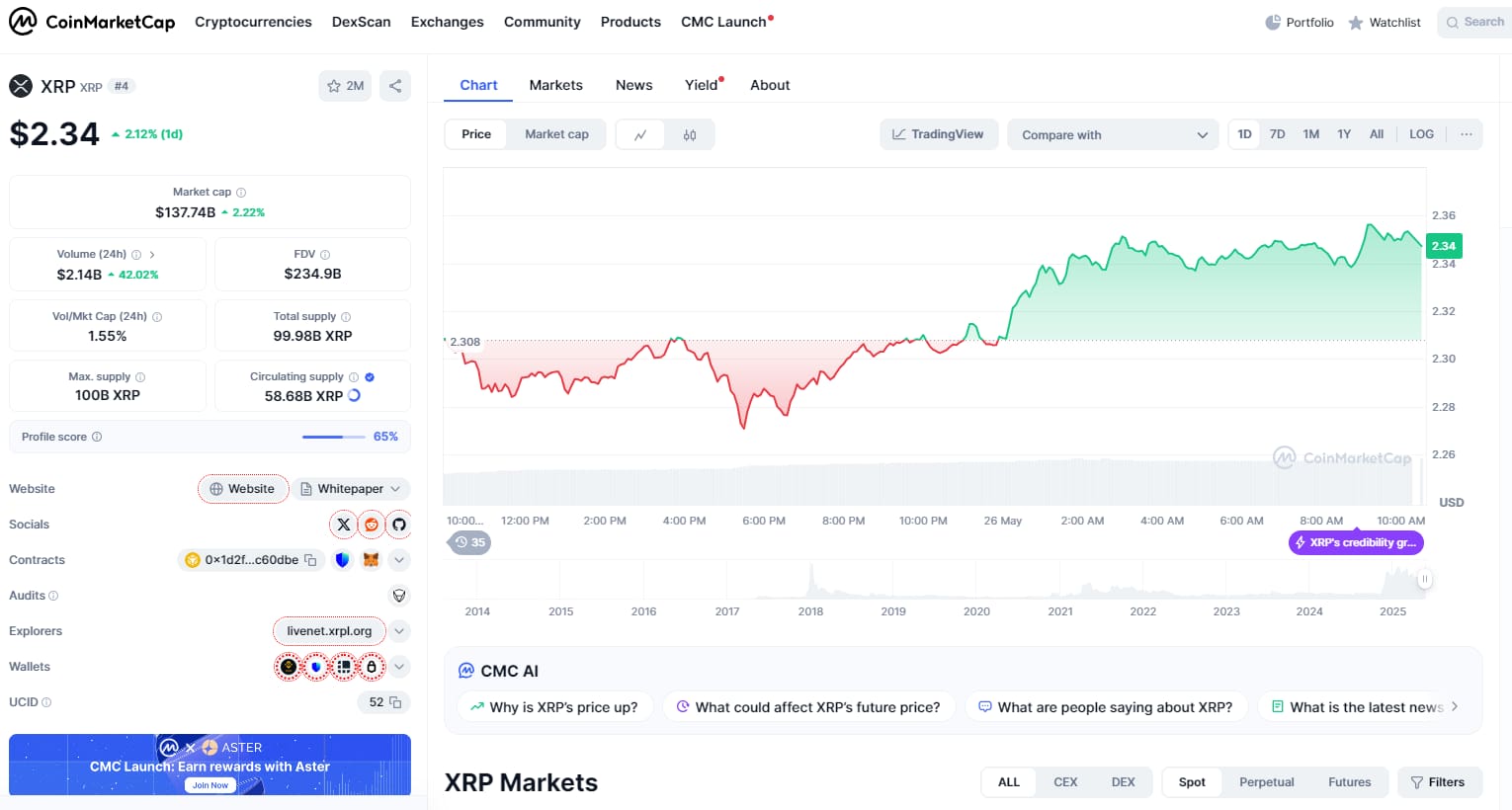Add XRP to watchlist via star button
1512x810 pixels.
pyautogui.click(x=345, y=86)
